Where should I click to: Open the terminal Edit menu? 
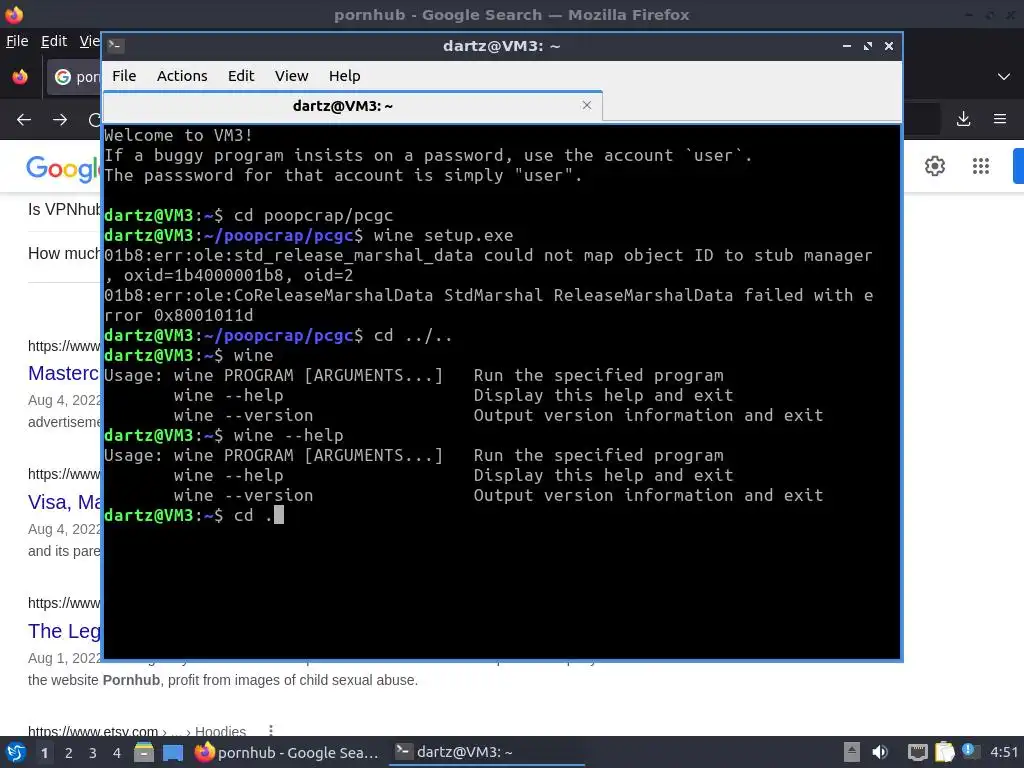pos(240,76)
